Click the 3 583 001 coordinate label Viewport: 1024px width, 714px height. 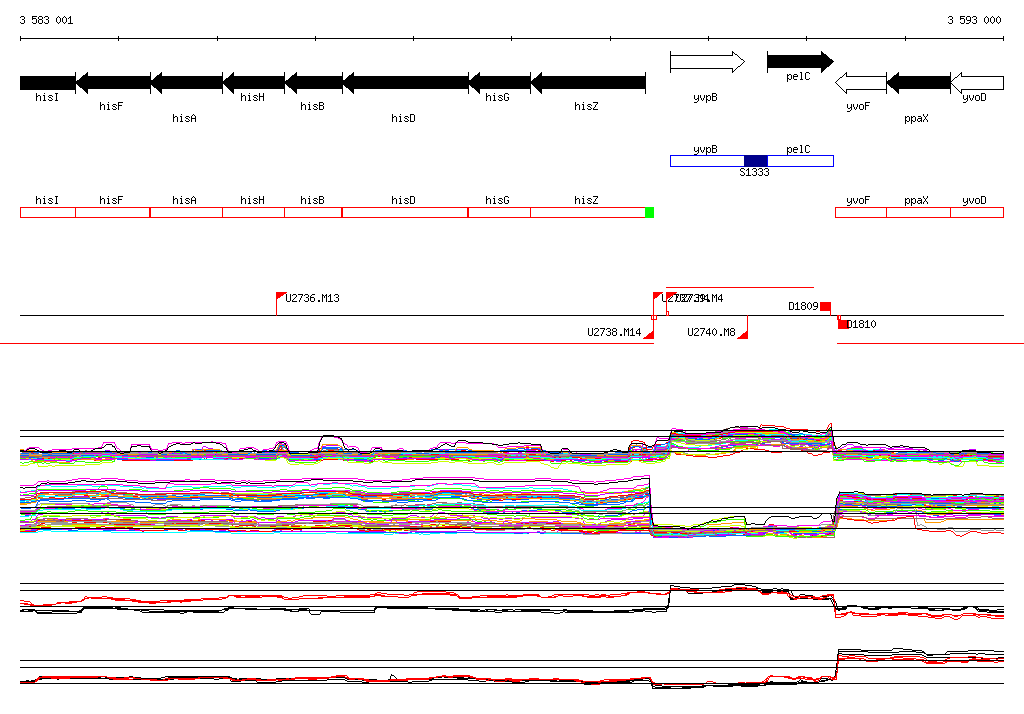46,20
